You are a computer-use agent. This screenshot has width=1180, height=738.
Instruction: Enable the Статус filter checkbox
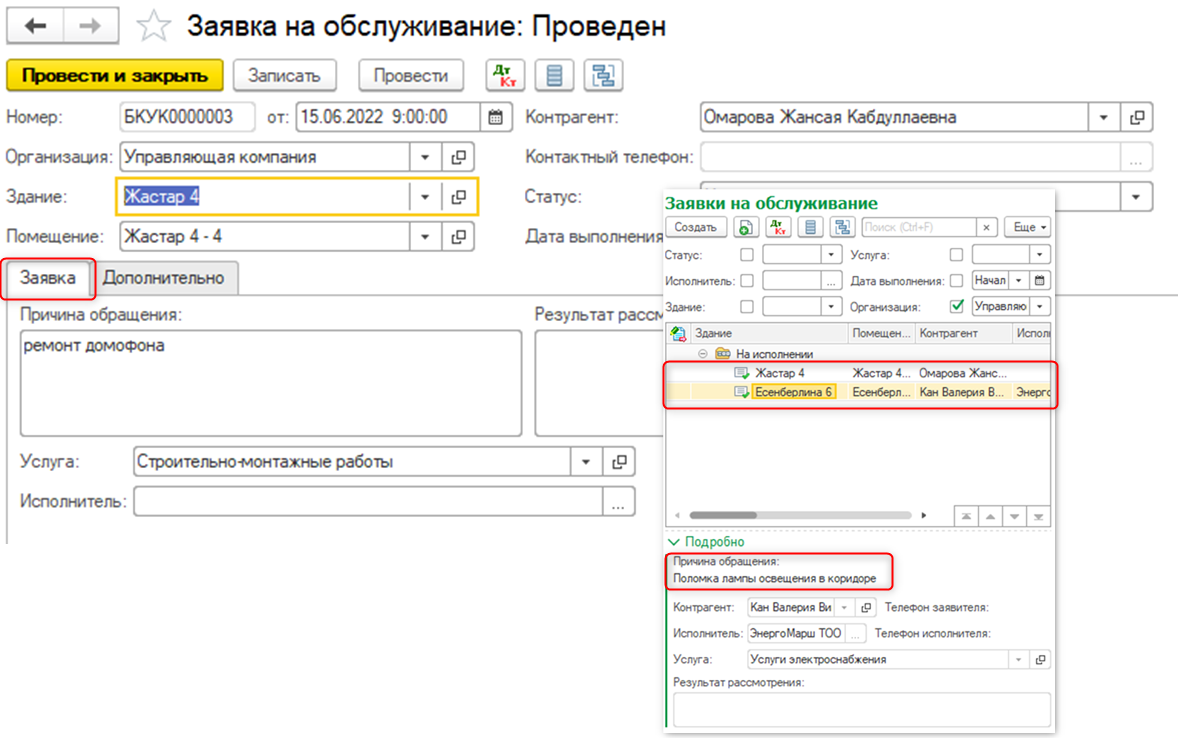(x=748, y=255)
